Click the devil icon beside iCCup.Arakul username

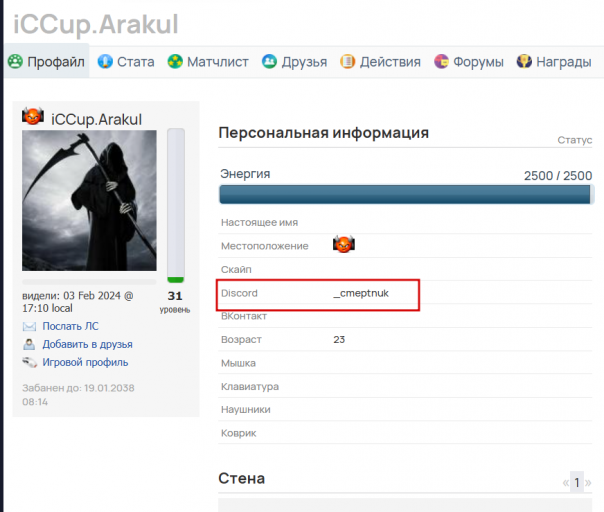tap(33, 116)
